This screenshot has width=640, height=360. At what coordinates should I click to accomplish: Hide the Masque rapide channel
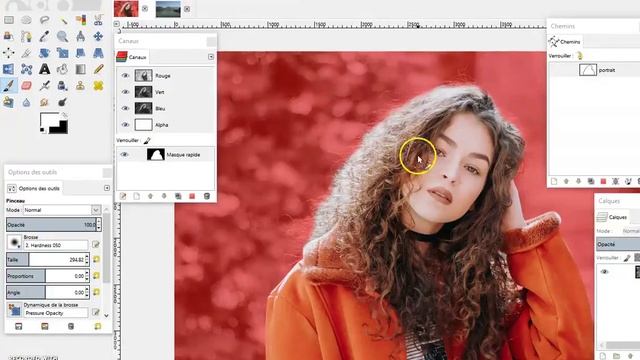click(x=124, y=155)
